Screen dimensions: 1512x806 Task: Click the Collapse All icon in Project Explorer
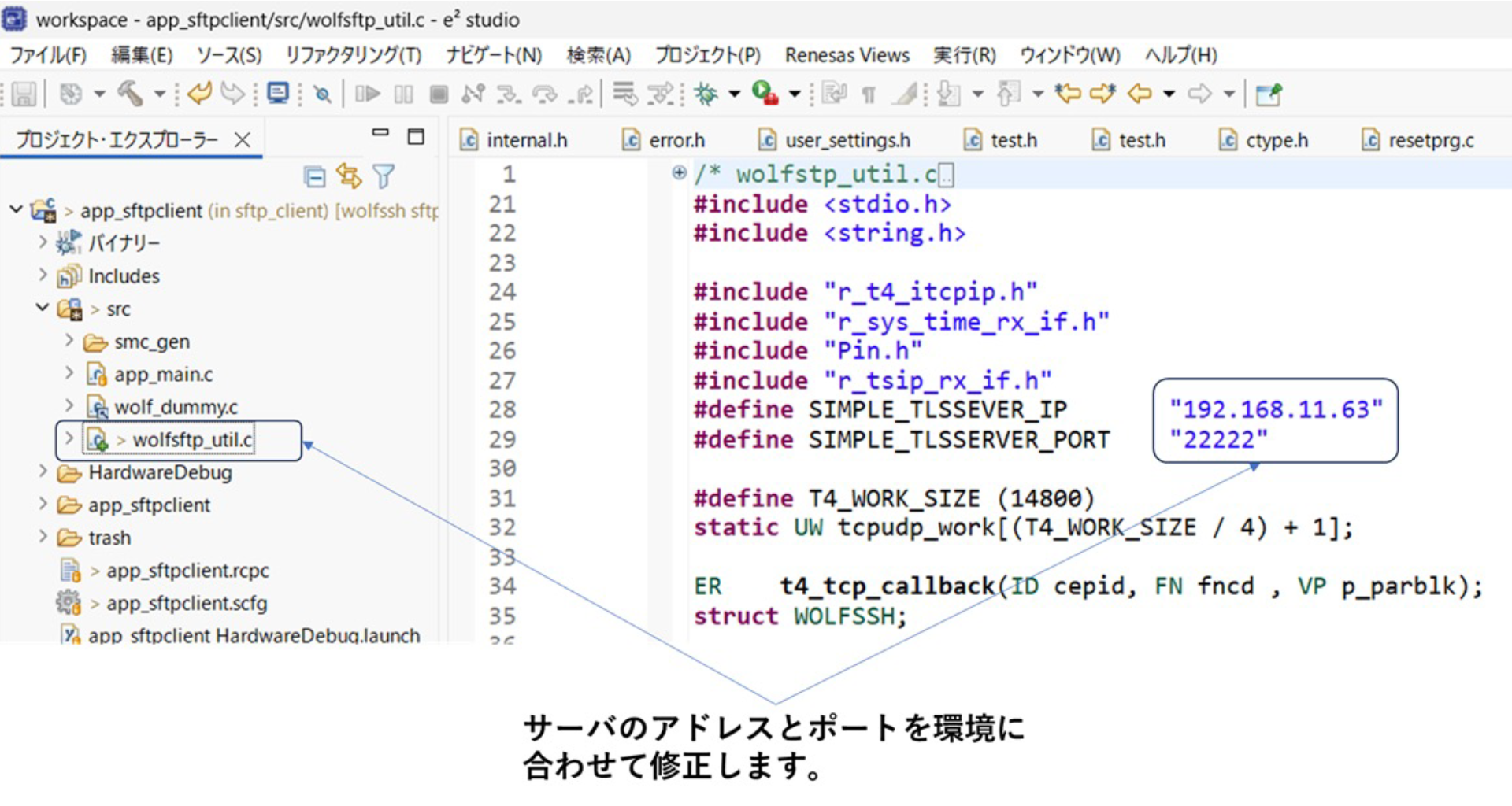click(315, 177)
